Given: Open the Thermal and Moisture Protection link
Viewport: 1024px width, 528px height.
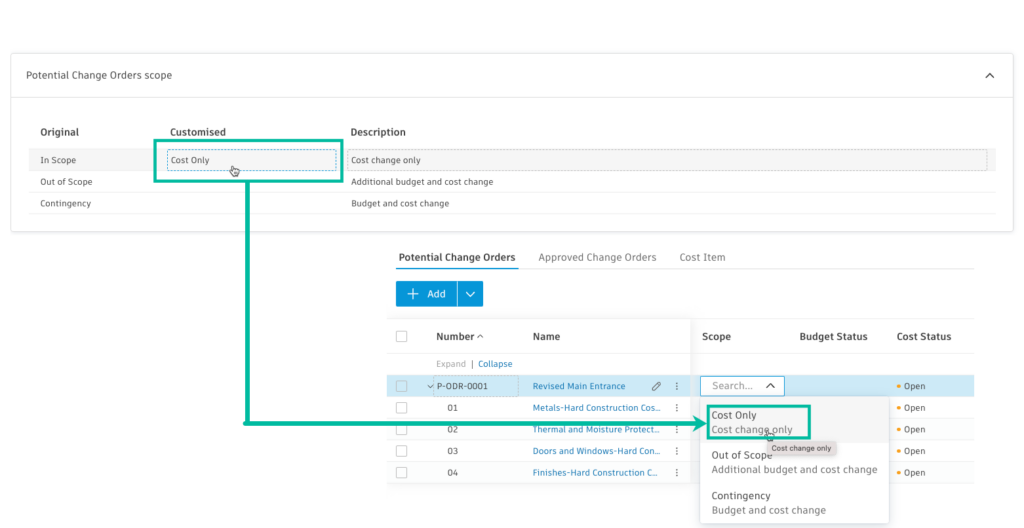Looking at the screenshot, I should (x=596, y=429).
